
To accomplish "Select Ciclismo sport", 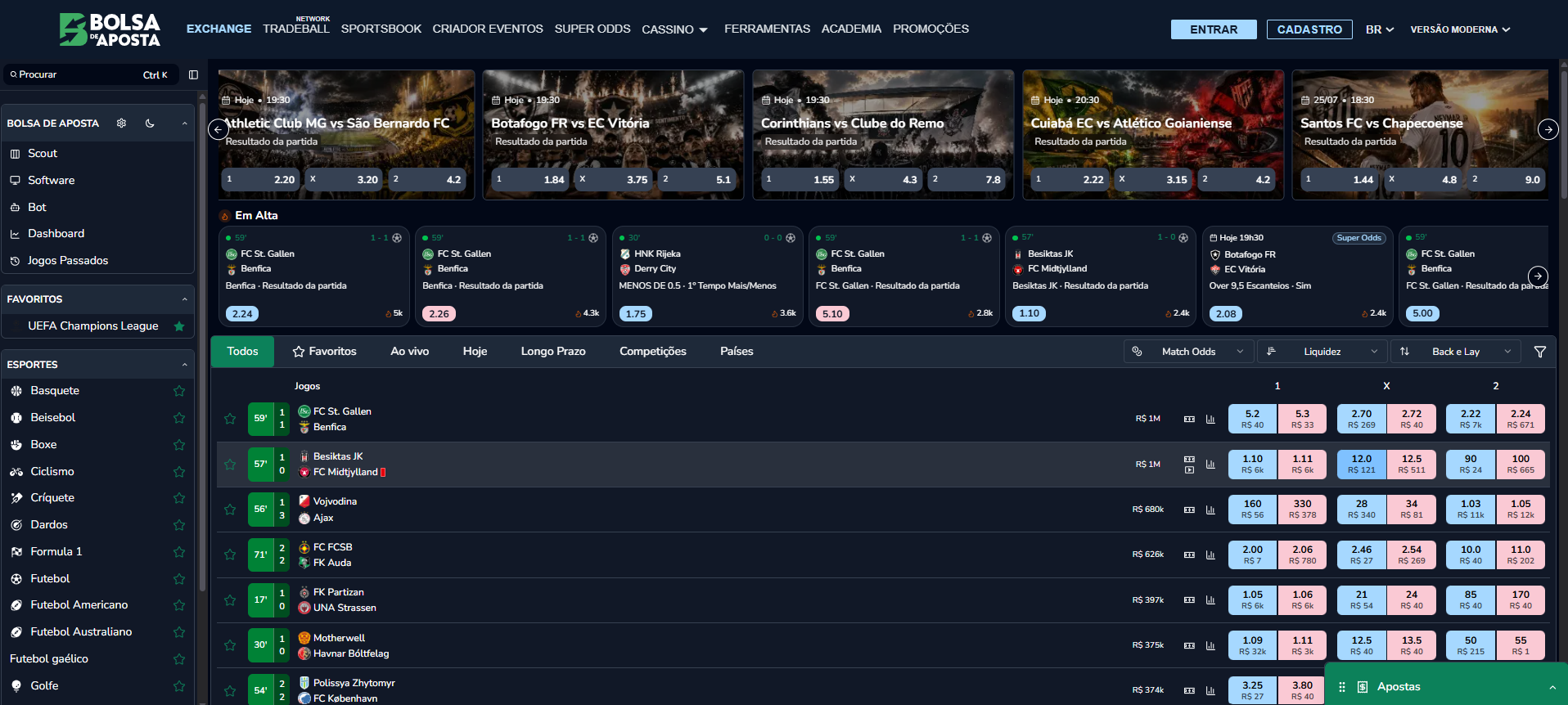I will tap(52, 472).
